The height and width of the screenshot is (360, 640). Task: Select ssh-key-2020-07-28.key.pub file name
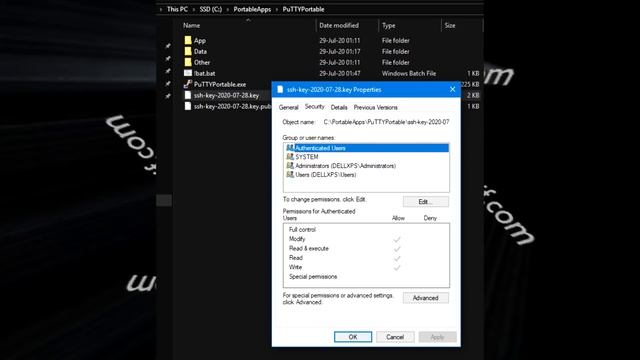point(232,107)
